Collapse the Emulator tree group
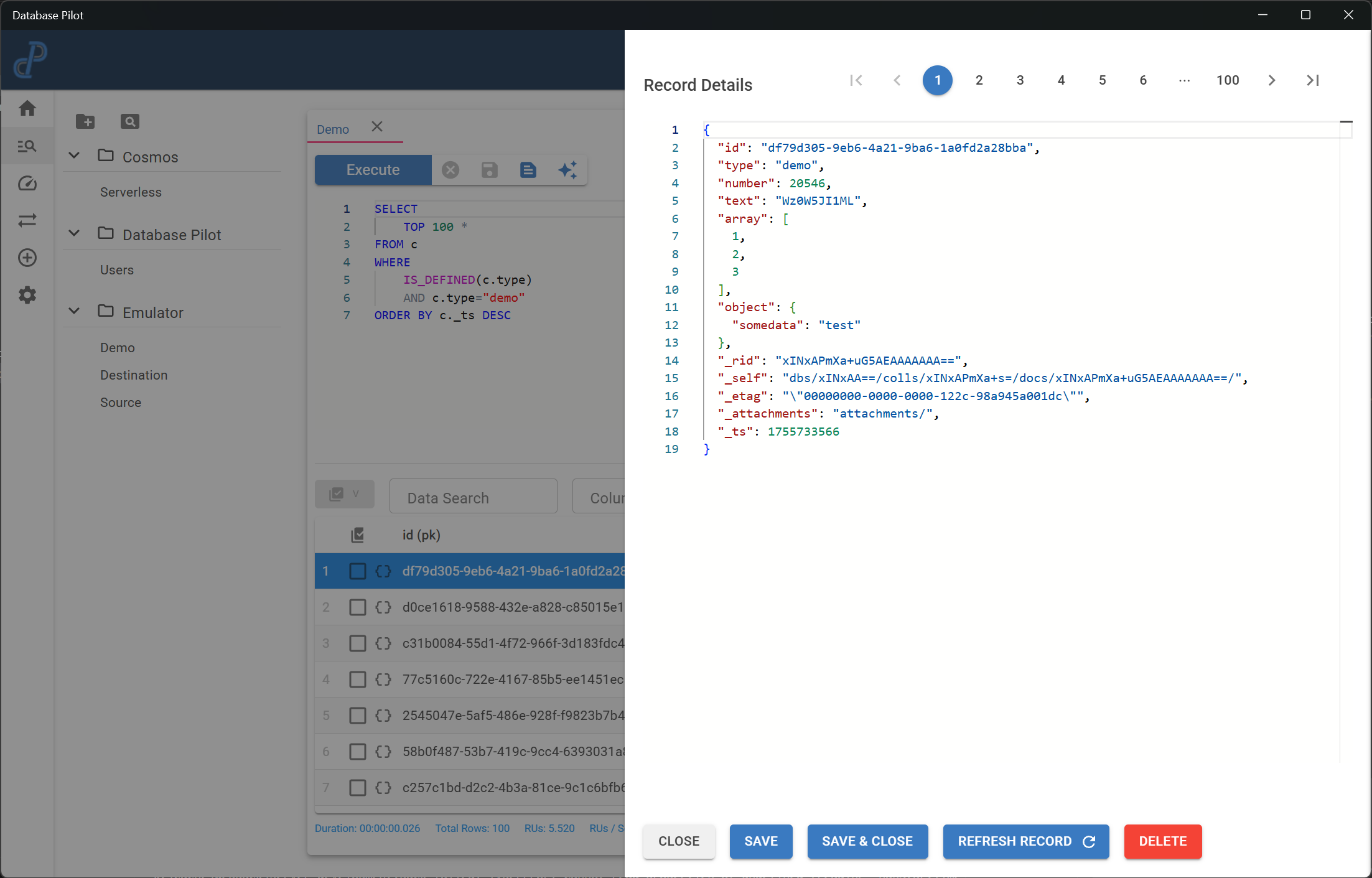Screen dimensions: 1372x878 click(74, 311)
